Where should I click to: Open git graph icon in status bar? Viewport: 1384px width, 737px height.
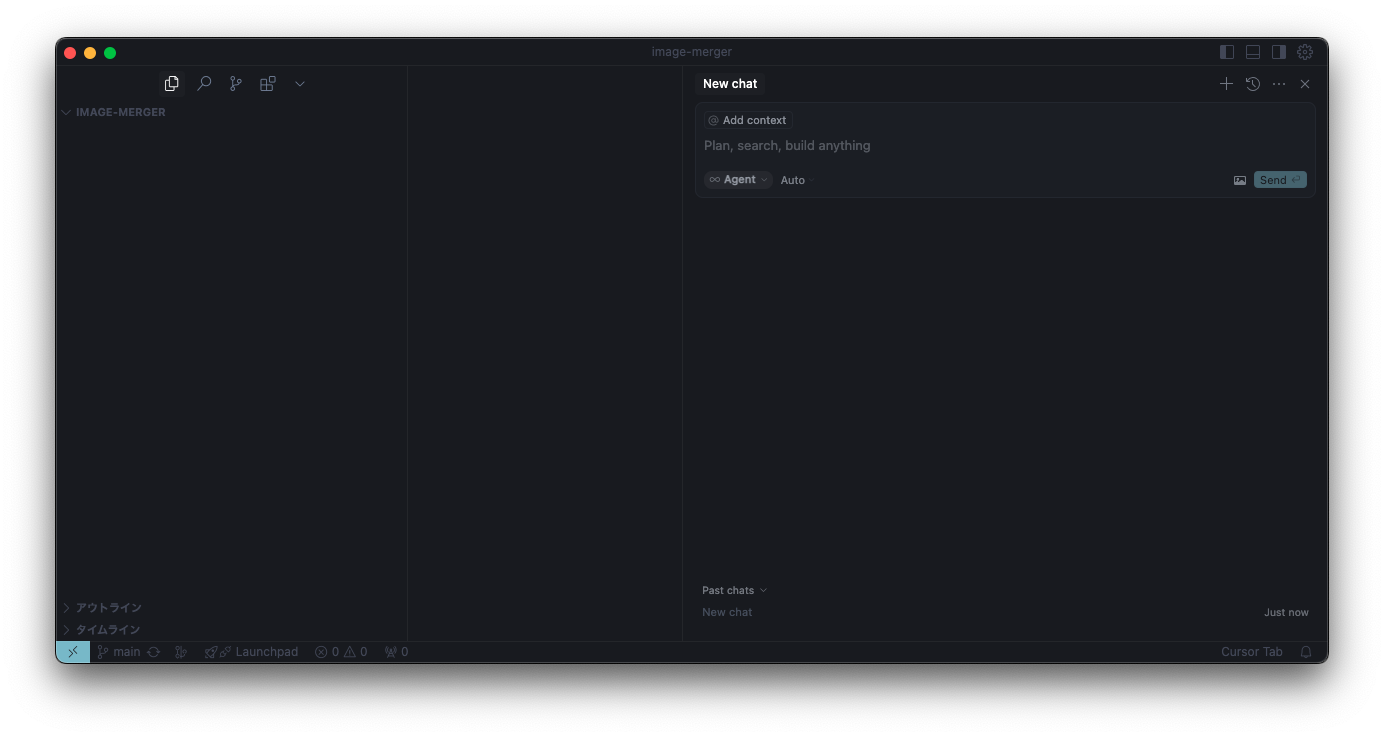181,652
